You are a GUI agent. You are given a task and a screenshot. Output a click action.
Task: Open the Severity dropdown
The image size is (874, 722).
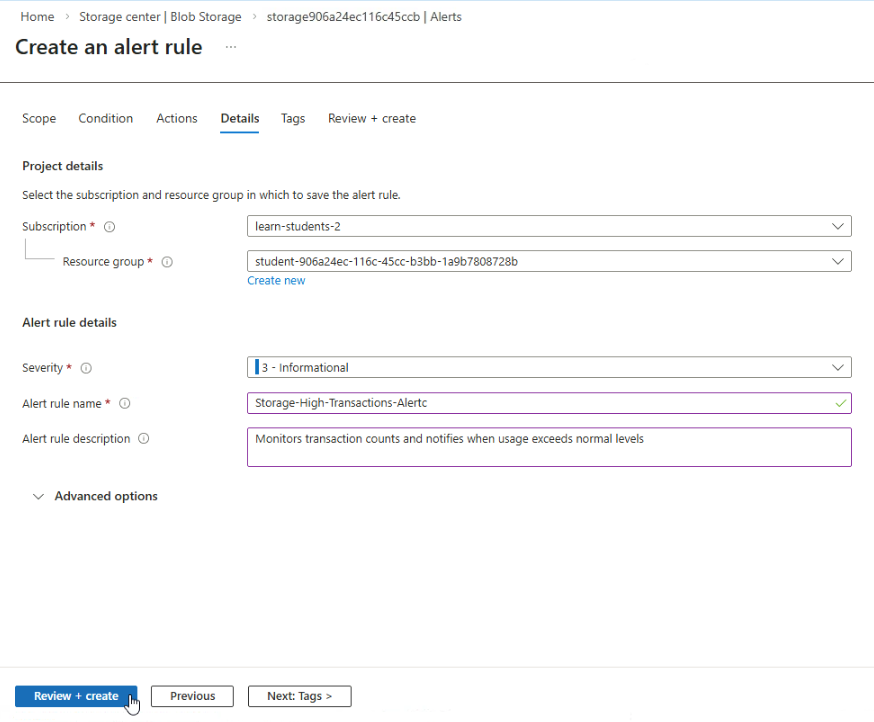pos(549,367)
